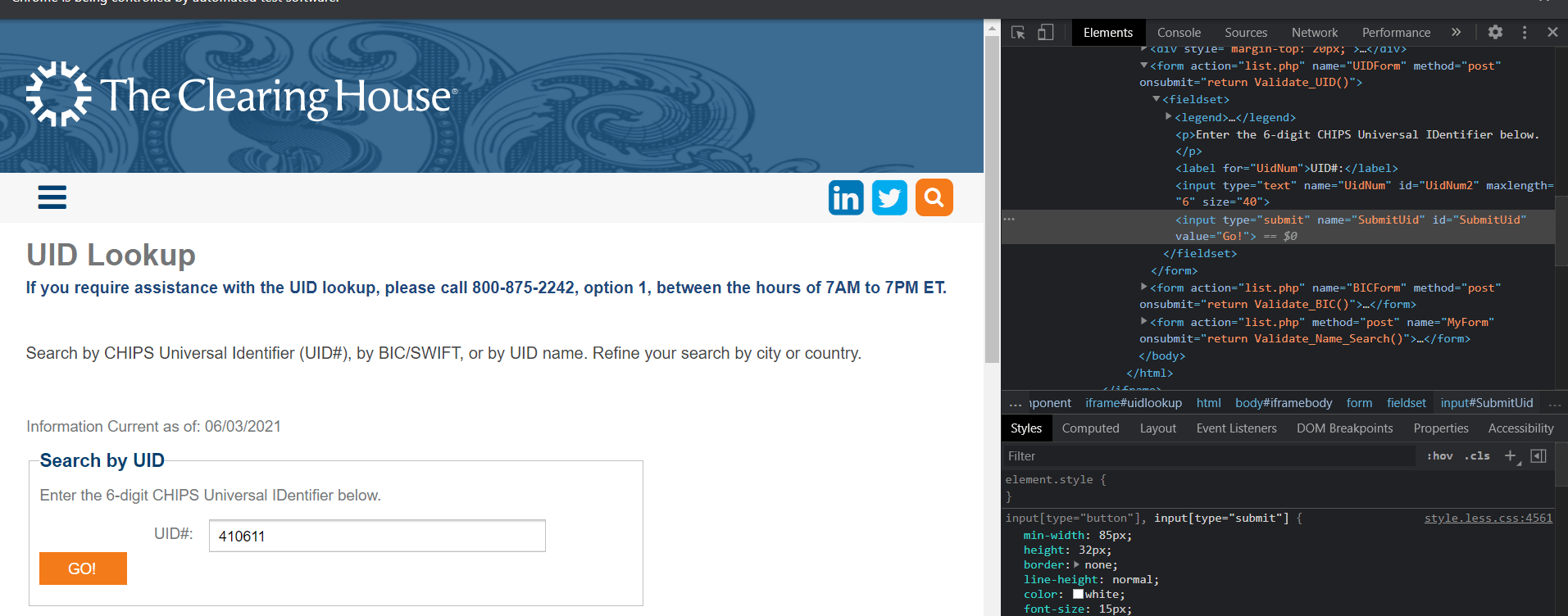Expand the BICForm form node
The image size is (1568, 616).
point(1144,288)
